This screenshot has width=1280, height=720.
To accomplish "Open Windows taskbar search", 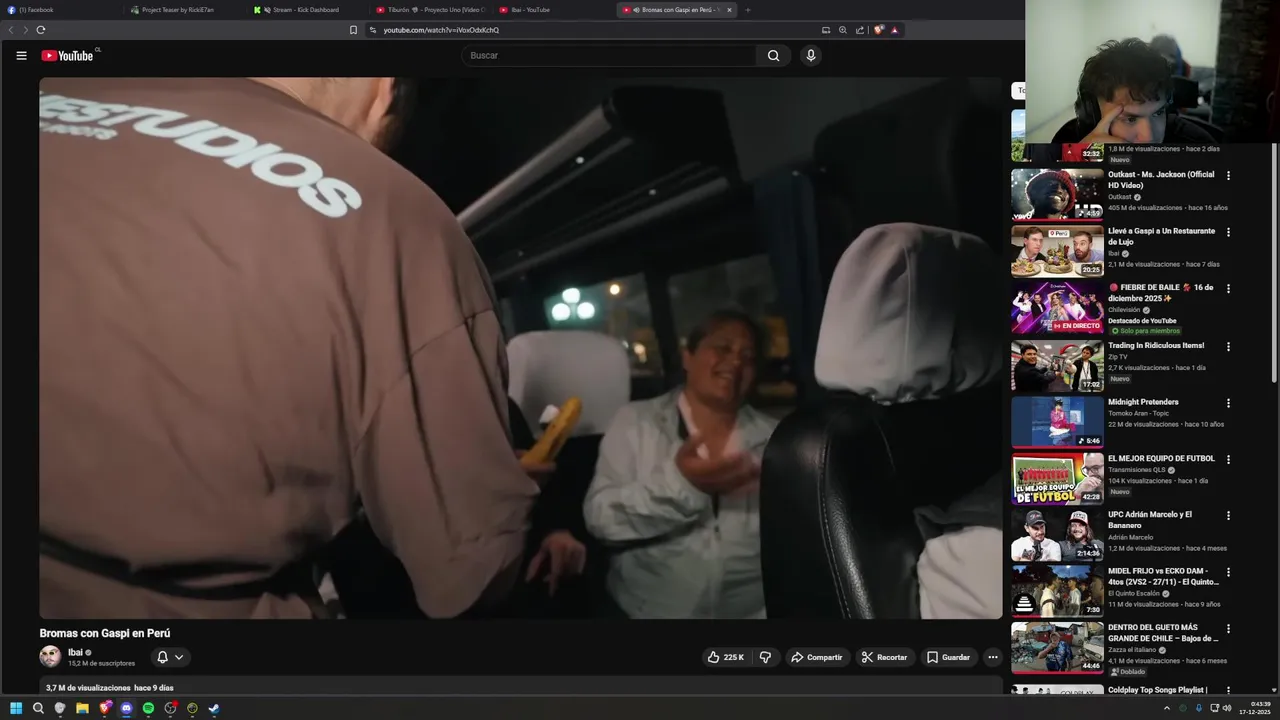I will tap(38, 708).
